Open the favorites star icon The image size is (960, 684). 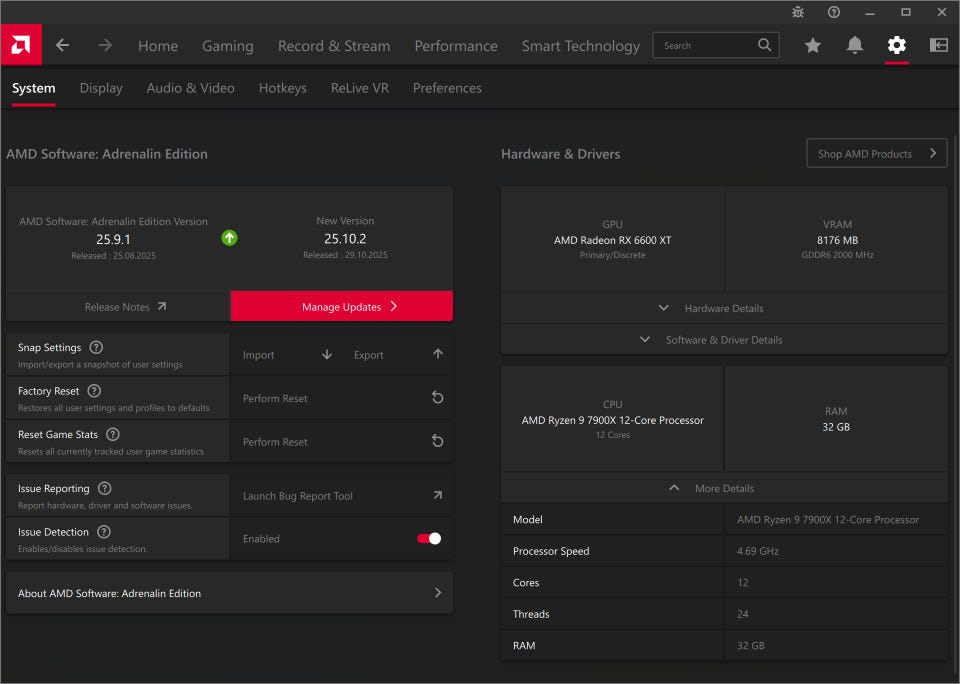813,45
